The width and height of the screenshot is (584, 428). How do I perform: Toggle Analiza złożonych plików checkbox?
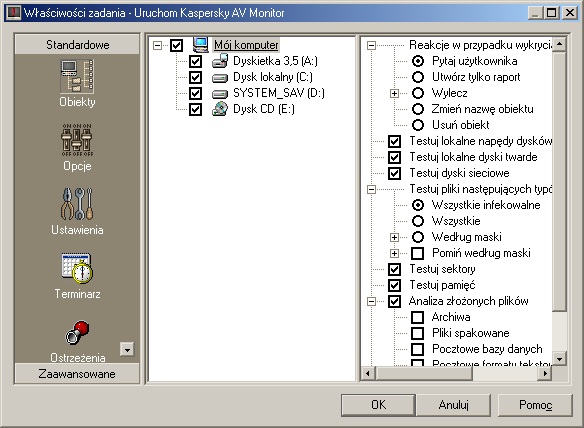point(394,301)
